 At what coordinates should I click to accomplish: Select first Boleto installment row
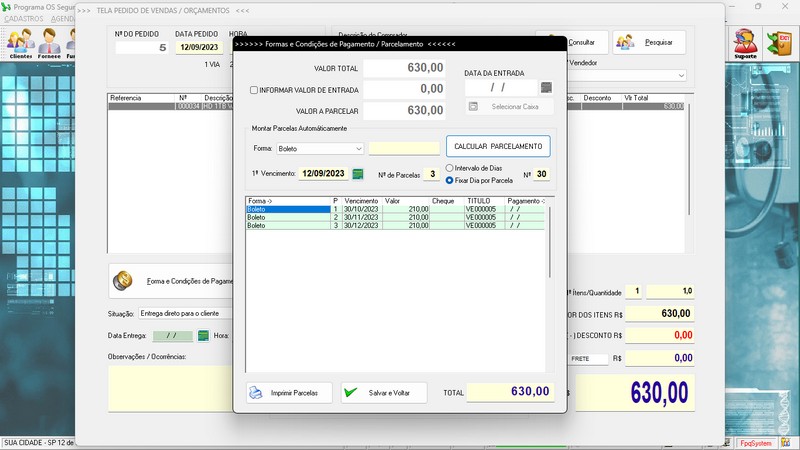[288, 209]
